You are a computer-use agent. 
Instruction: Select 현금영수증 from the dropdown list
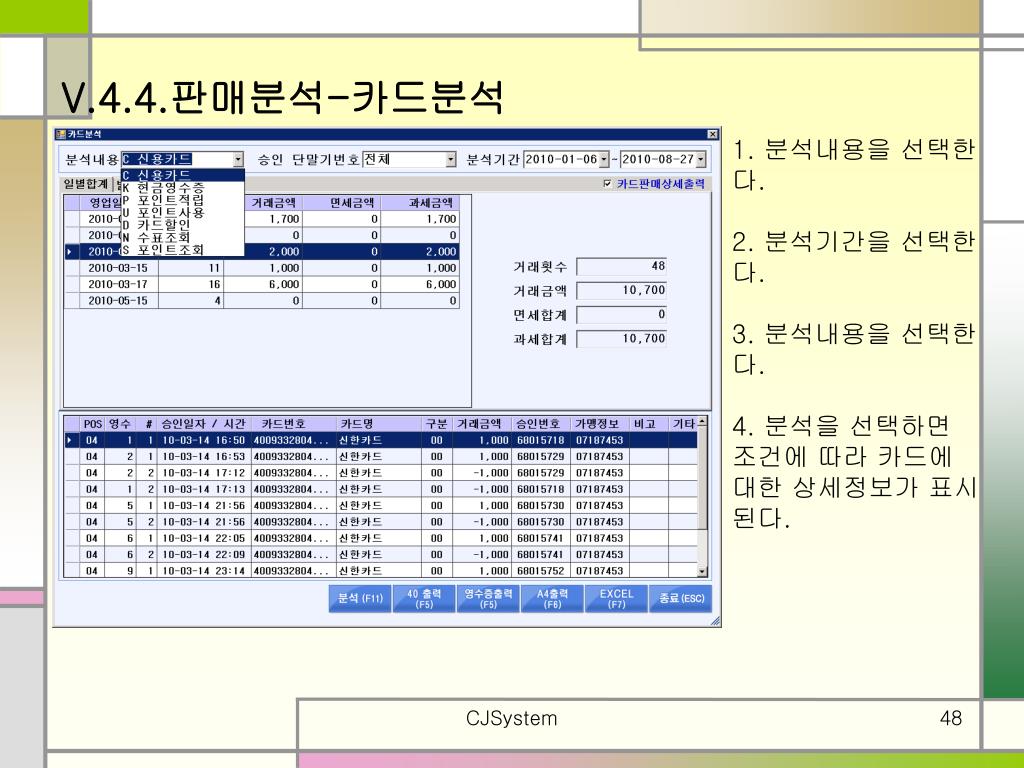182,187
